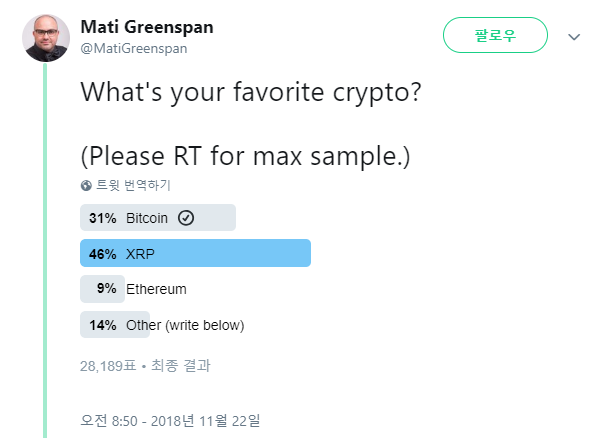Viewport: 607px width, 438px height.
Task: Click the Ethereum label in the poll
Action: (156, 289)
